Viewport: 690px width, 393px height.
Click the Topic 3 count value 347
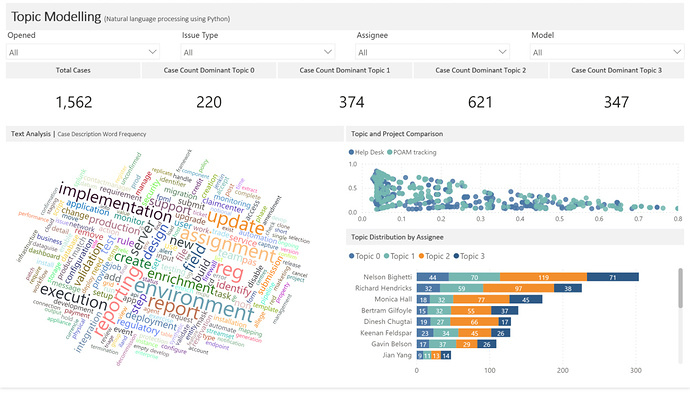[x=617, y=103]
